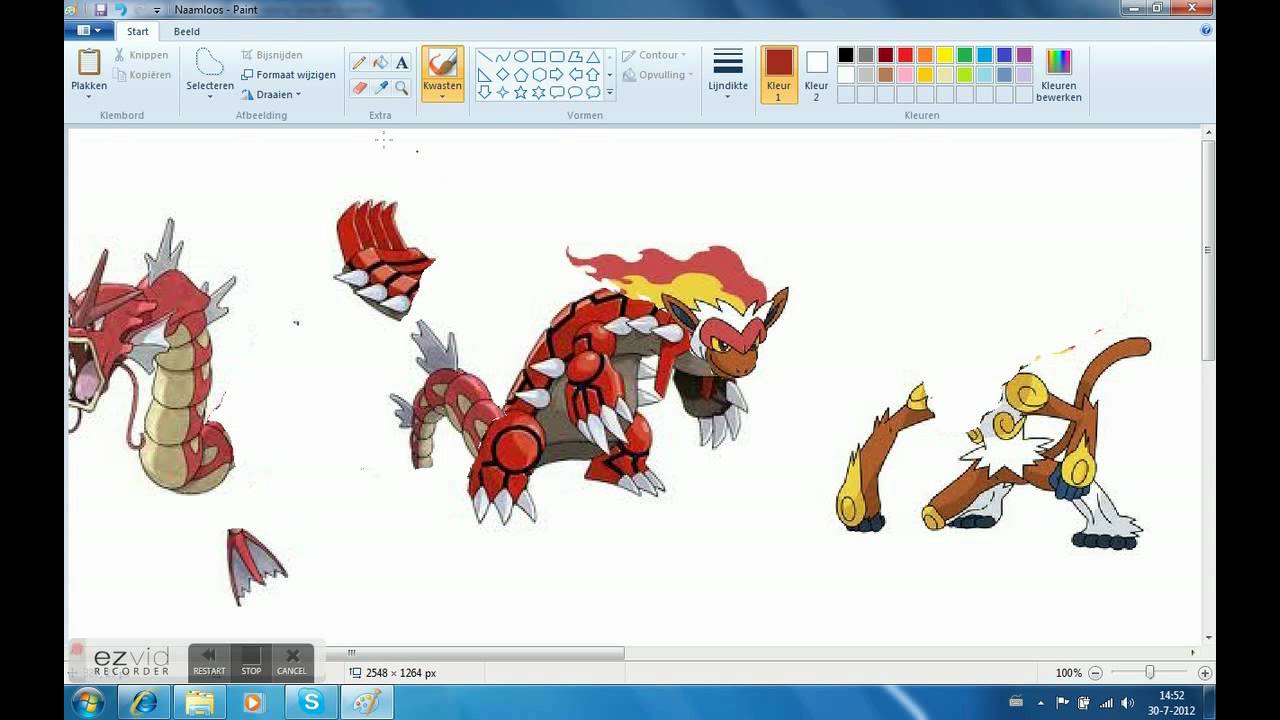The width and height of the screenshot is (1280, 720).
Task: Click Knippen cut button
Action: [x=141, y=55]
